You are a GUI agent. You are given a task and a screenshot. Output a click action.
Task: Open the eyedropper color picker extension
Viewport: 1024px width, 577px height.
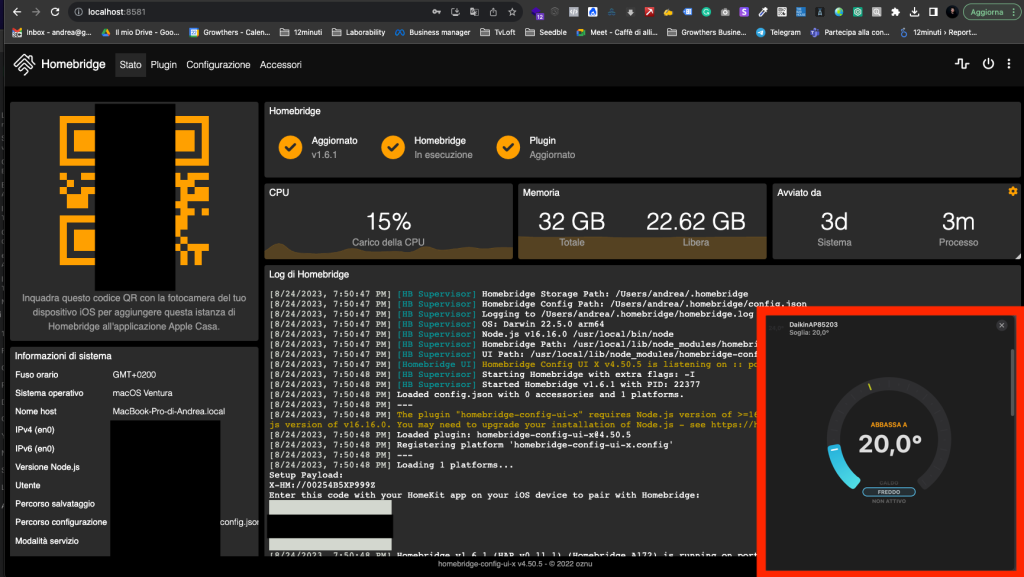click(x=763, y=12)
